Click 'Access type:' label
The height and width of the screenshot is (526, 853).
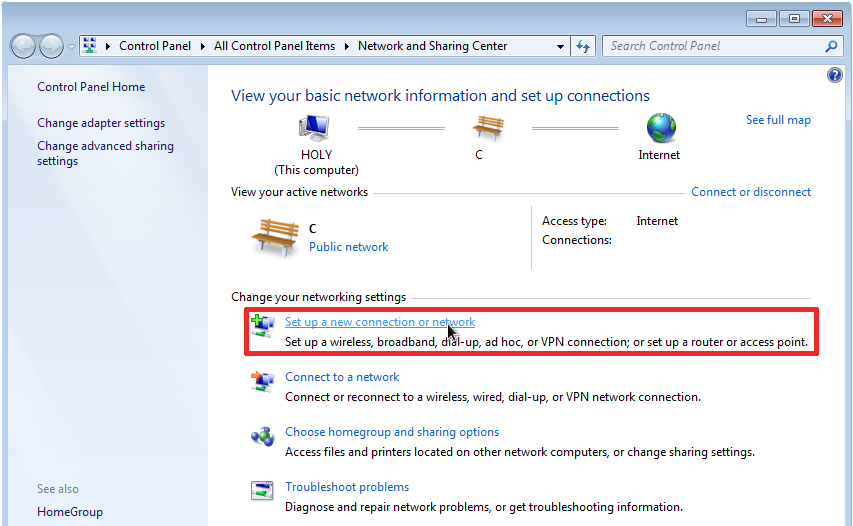click(574, 221)
